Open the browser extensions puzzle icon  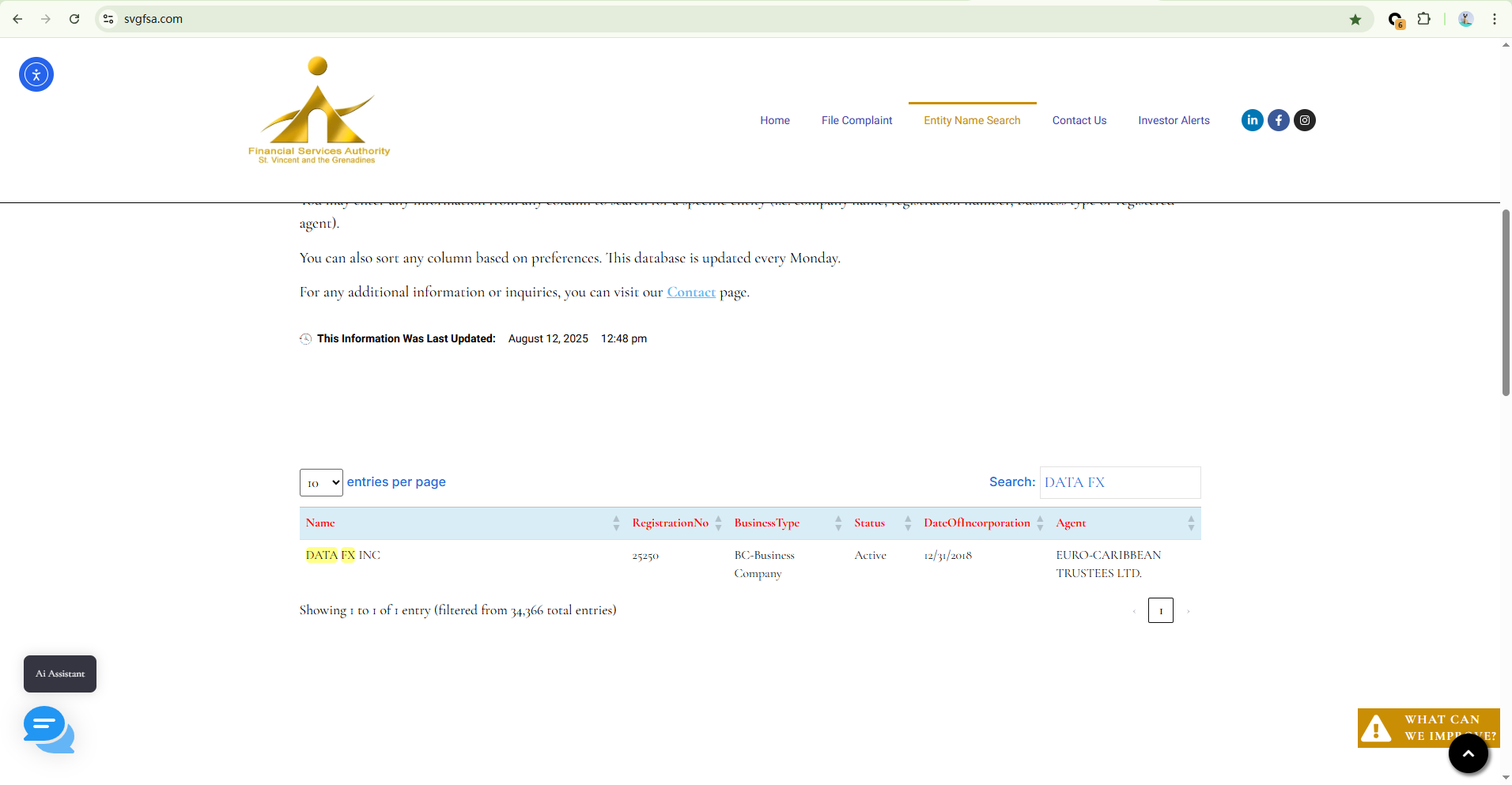(x=1423, y=19)
